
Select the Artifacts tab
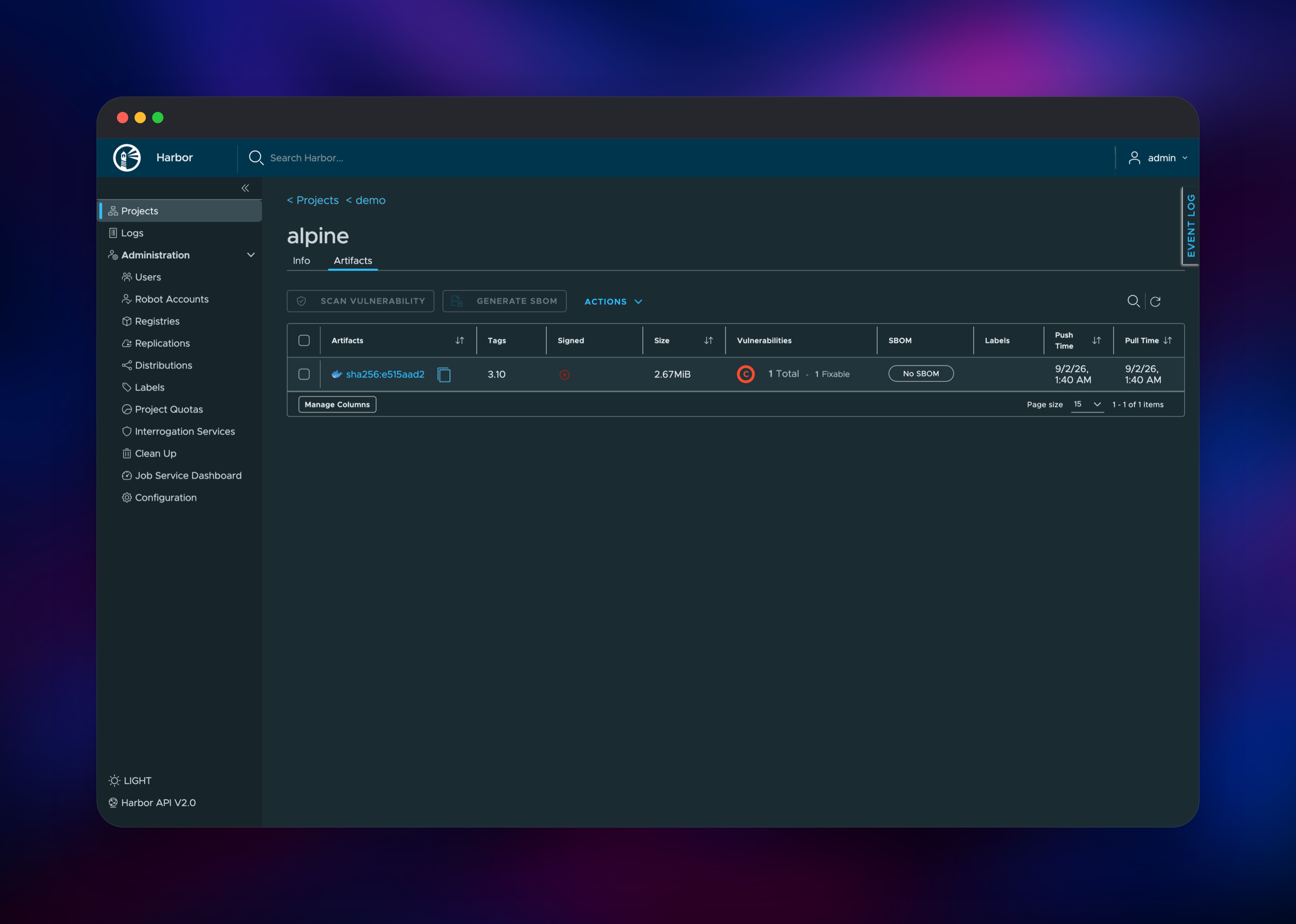[353, 261]
